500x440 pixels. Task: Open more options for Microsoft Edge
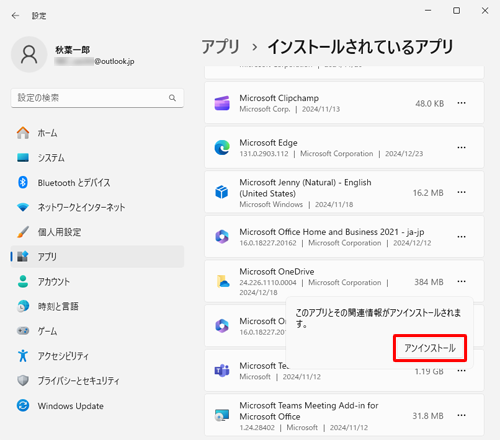point(461,147)
